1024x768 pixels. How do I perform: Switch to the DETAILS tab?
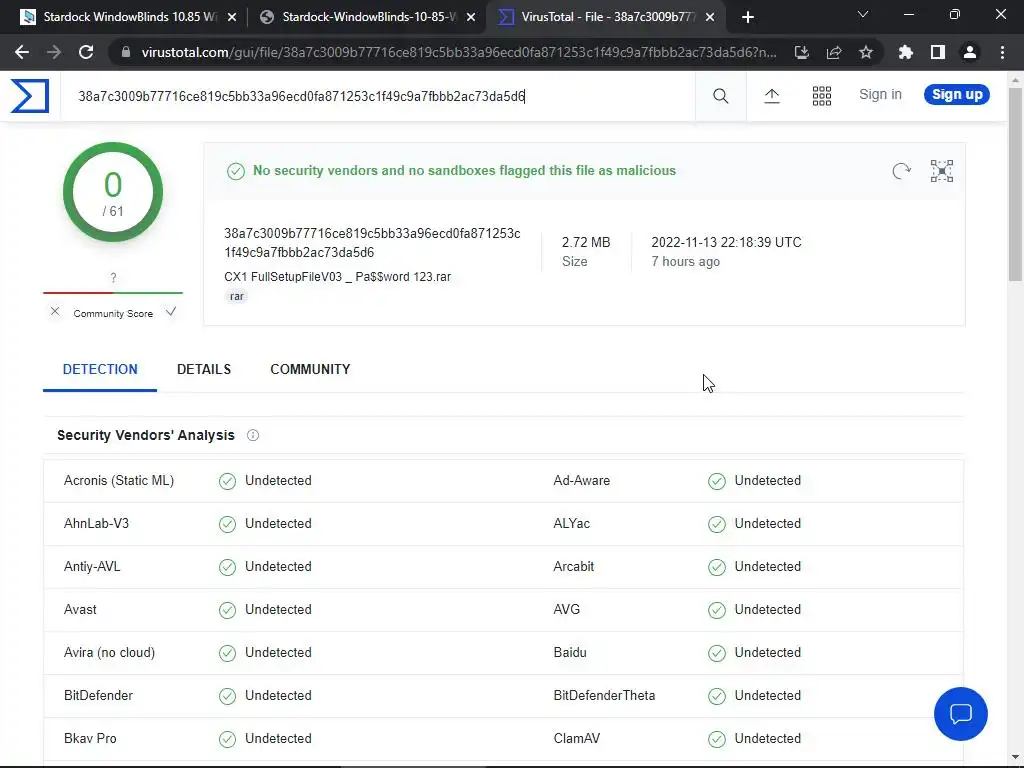[204, 370]
